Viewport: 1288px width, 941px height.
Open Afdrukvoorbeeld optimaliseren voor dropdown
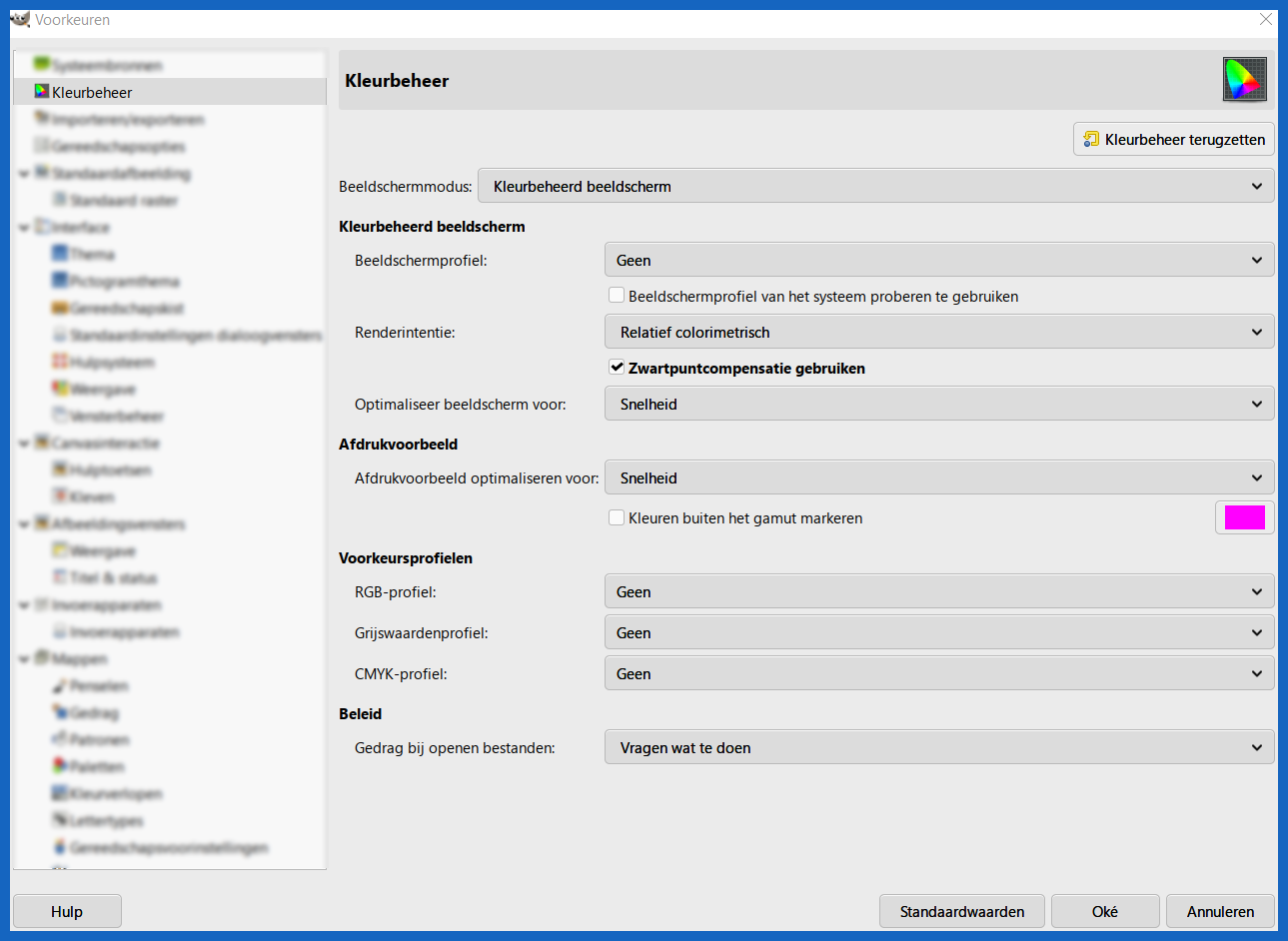tap(939, 477)
